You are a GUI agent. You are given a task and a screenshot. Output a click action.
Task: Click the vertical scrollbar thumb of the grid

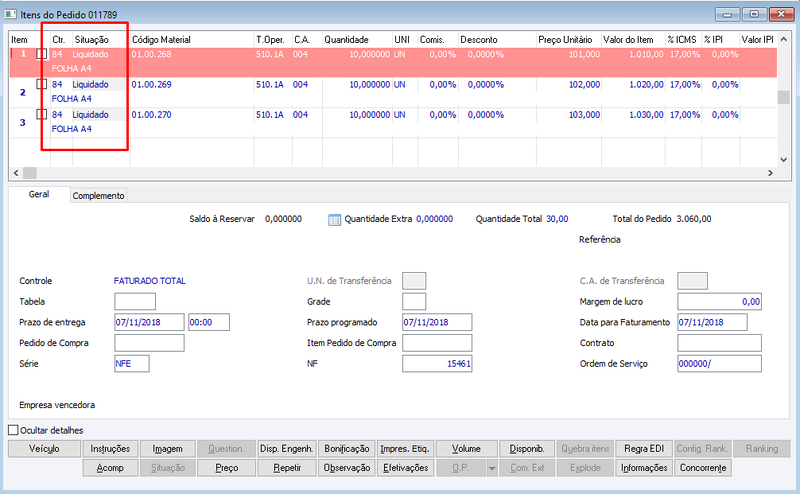(x=784, y=97)
